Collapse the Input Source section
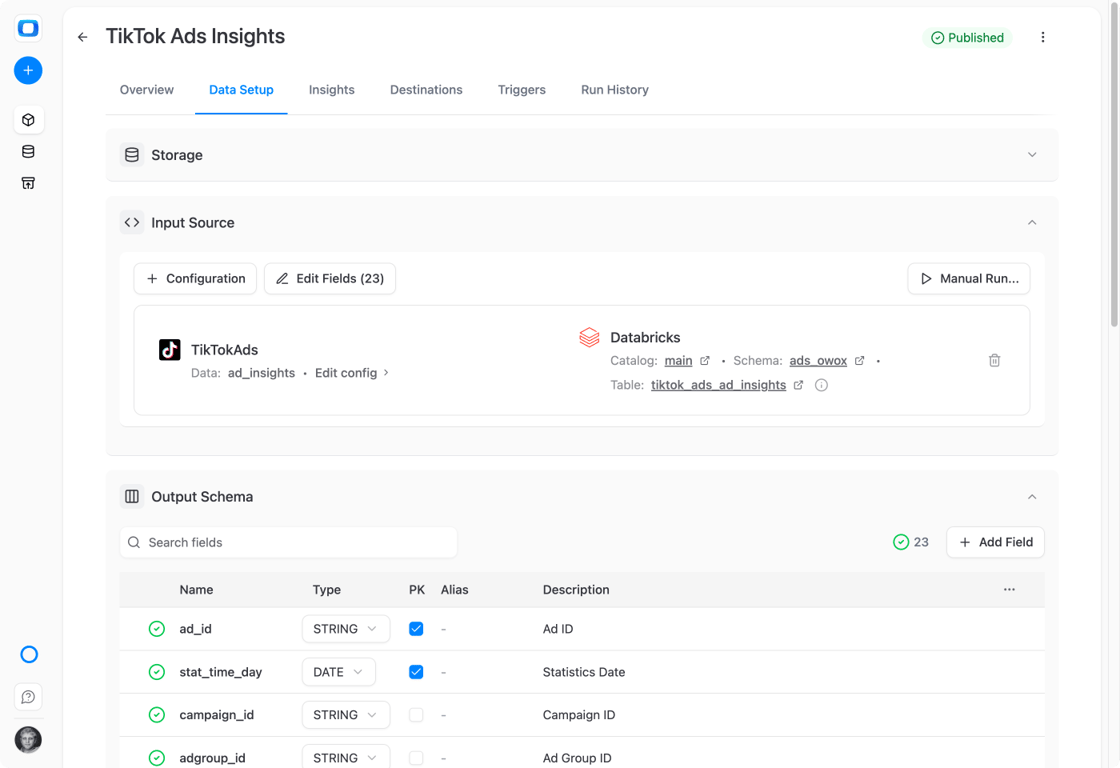1120x768 pixels. [x=1032, y=223]
